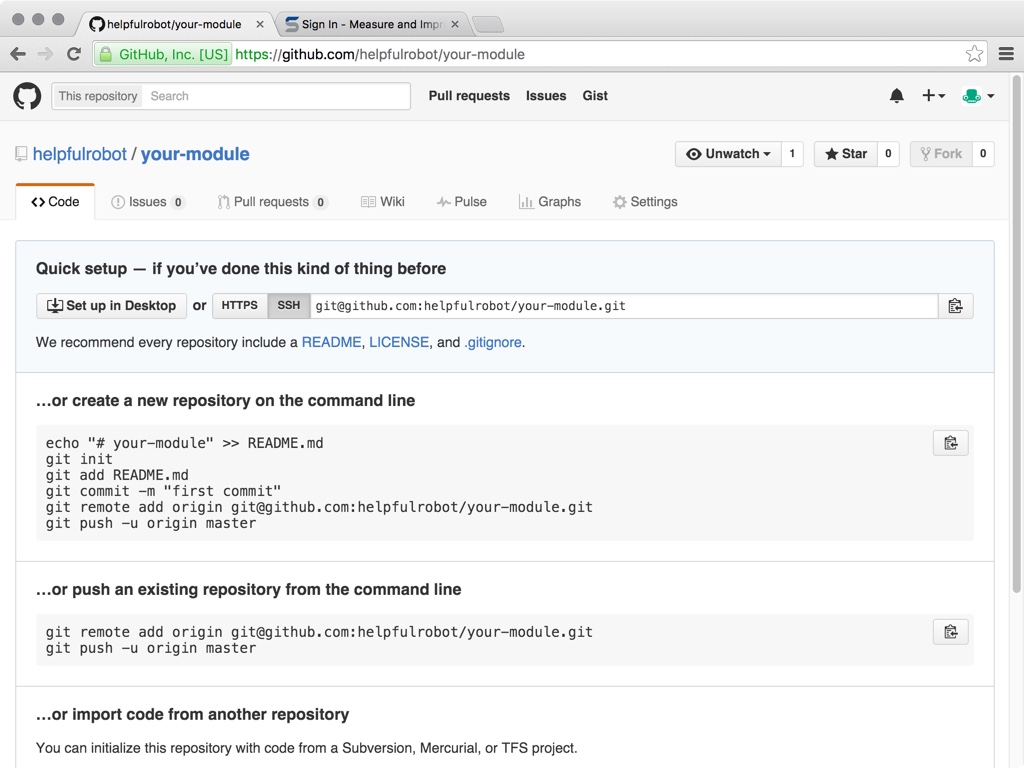Bookmark page with the star icon
This screenshot has height=768, width=1024.
(x=974, y=54)
